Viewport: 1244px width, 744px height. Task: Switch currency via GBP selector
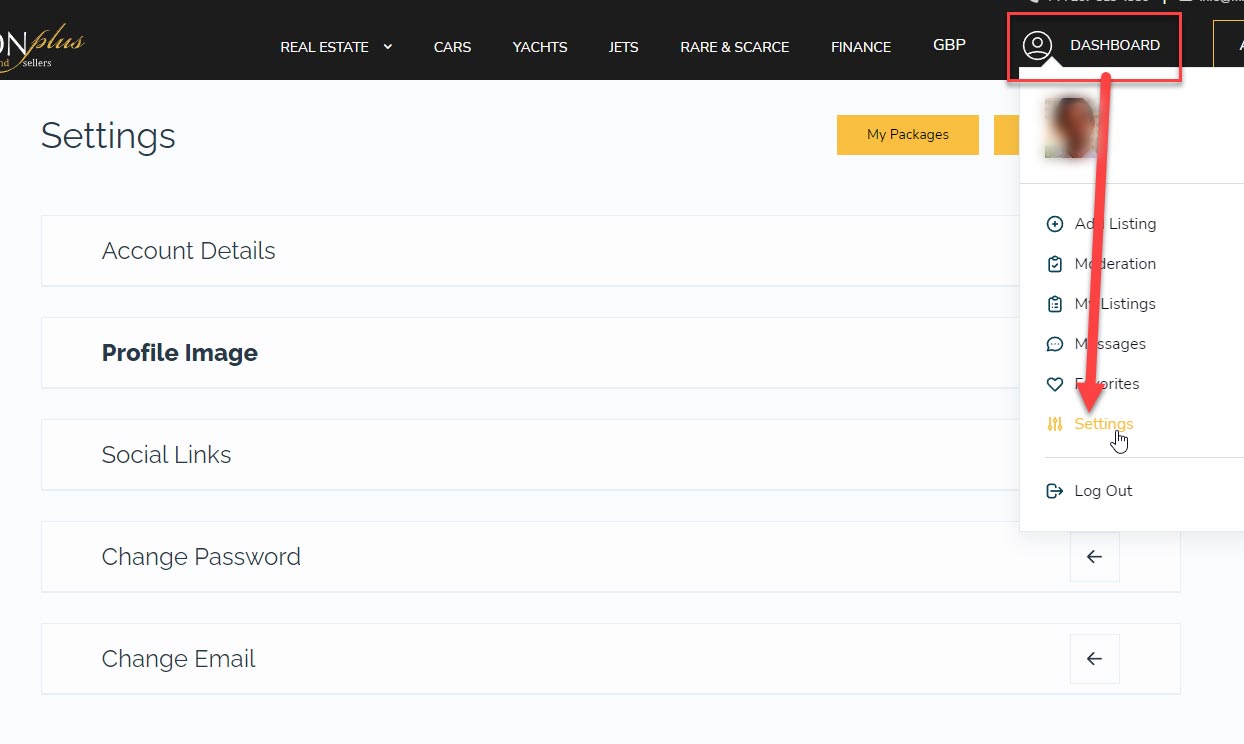click(949, 45)
